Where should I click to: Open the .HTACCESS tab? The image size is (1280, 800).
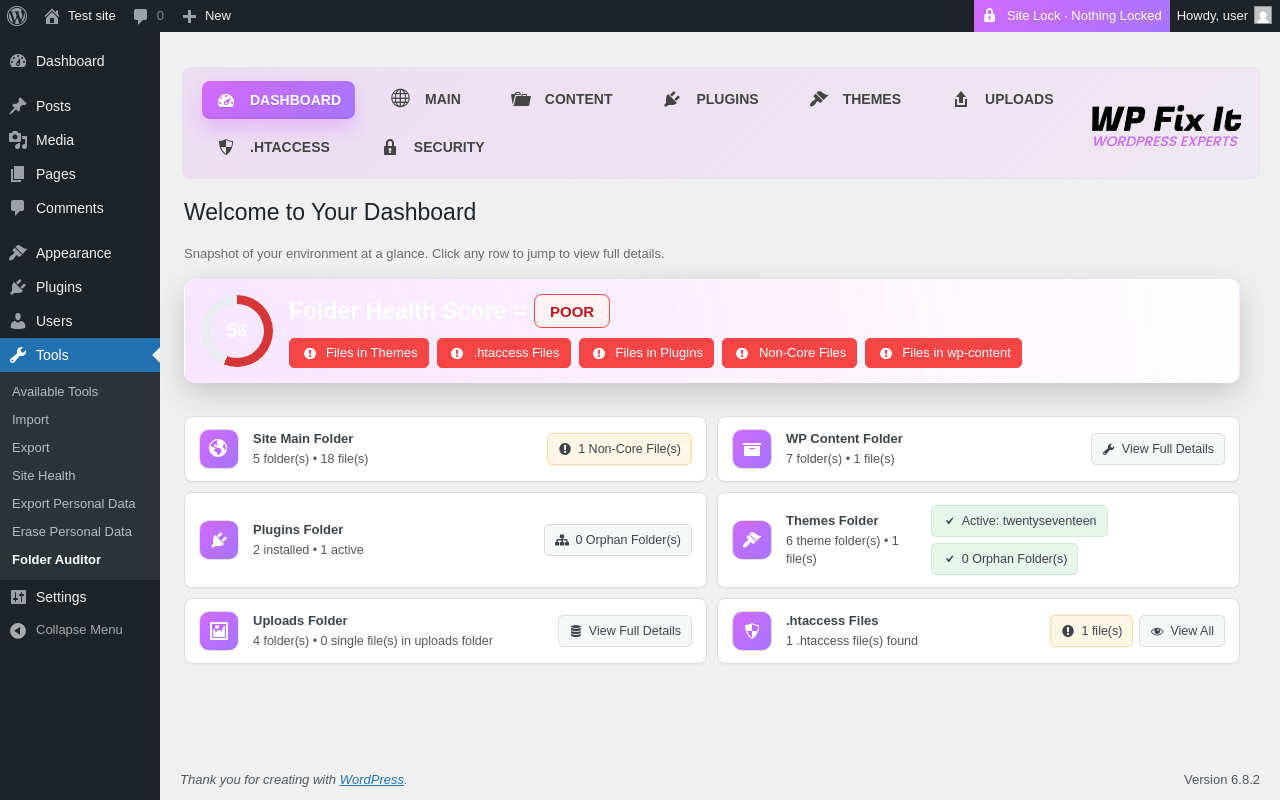274,147
